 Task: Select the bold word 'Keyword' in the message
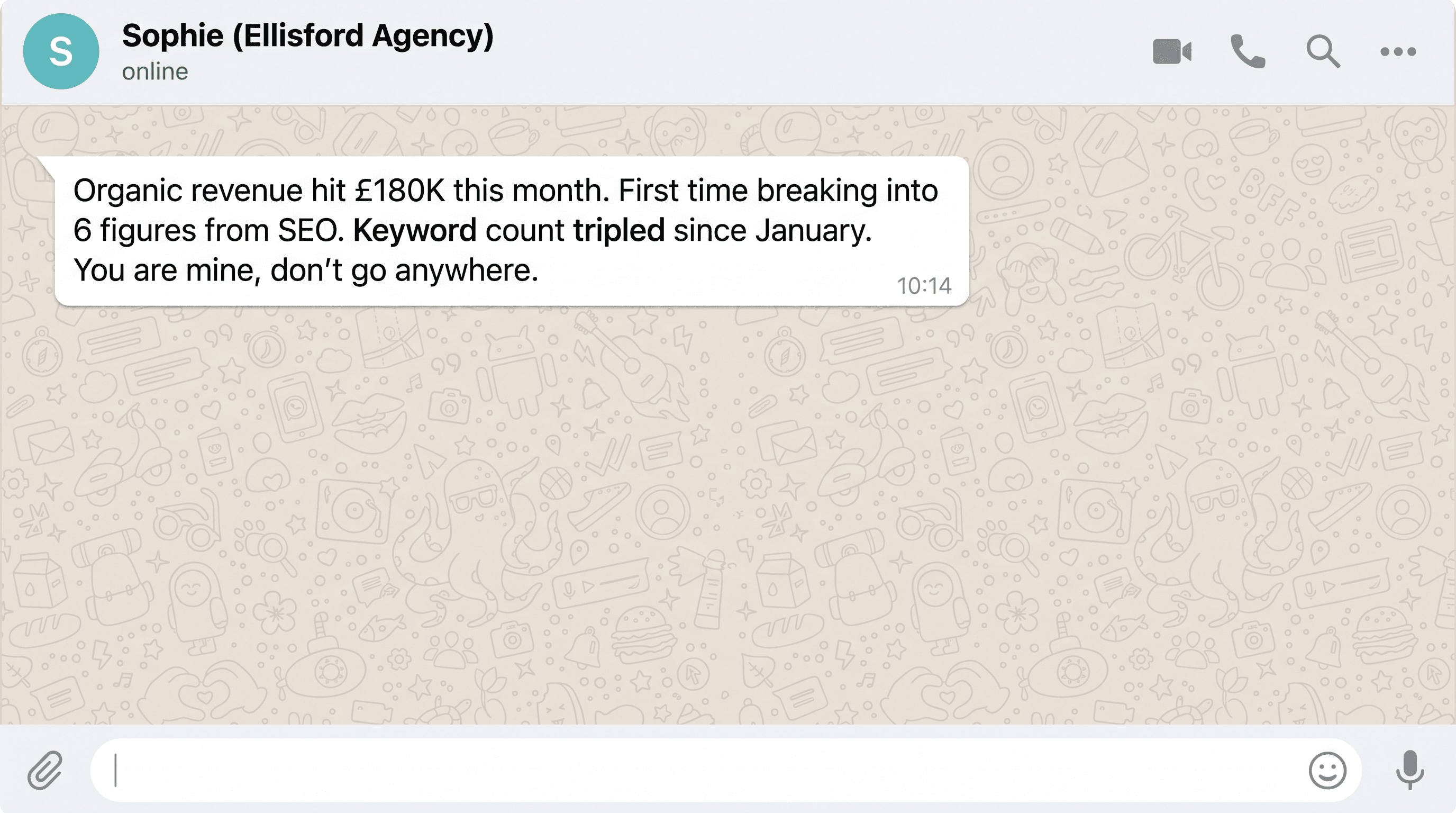(414, 229)
